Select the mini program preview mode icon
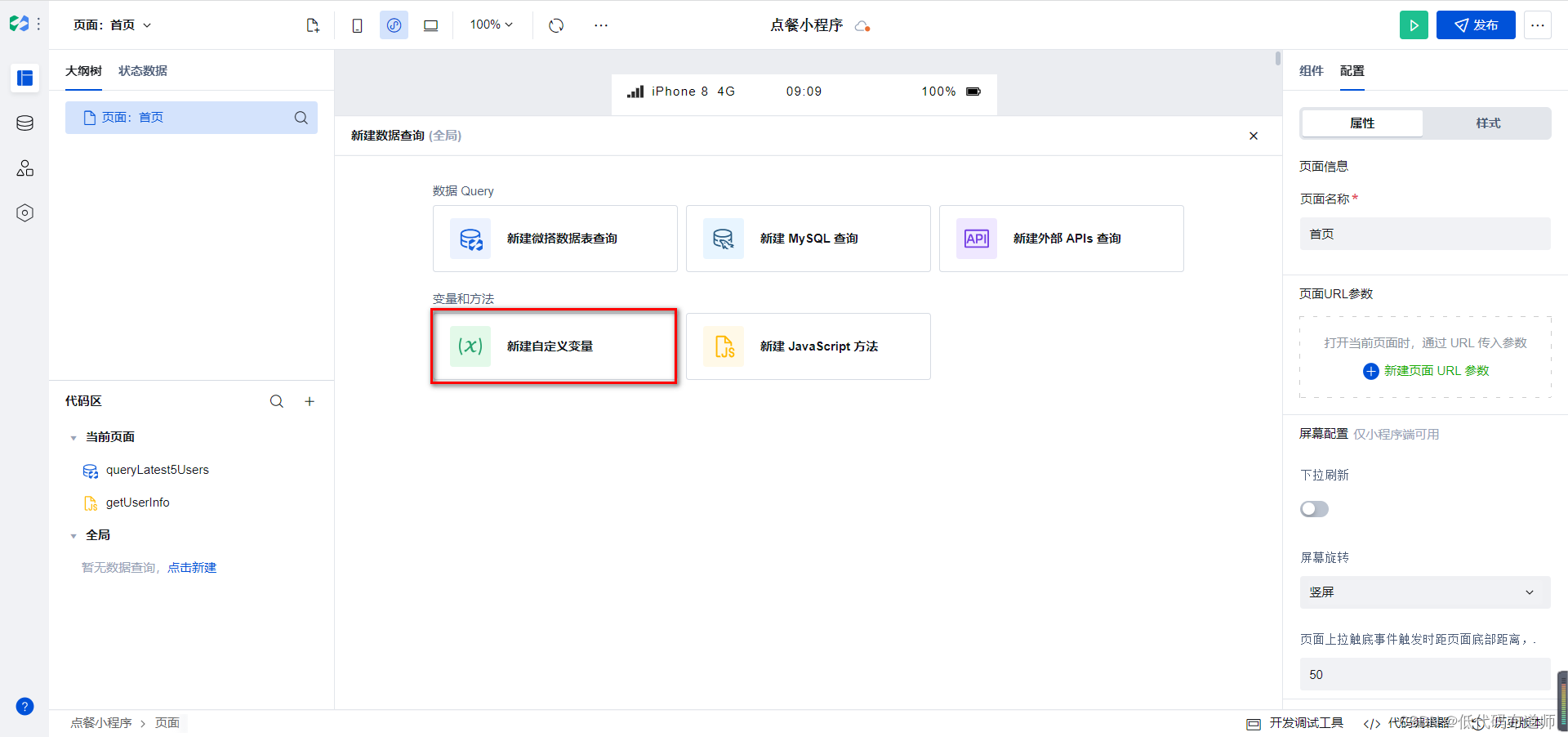 394,25
